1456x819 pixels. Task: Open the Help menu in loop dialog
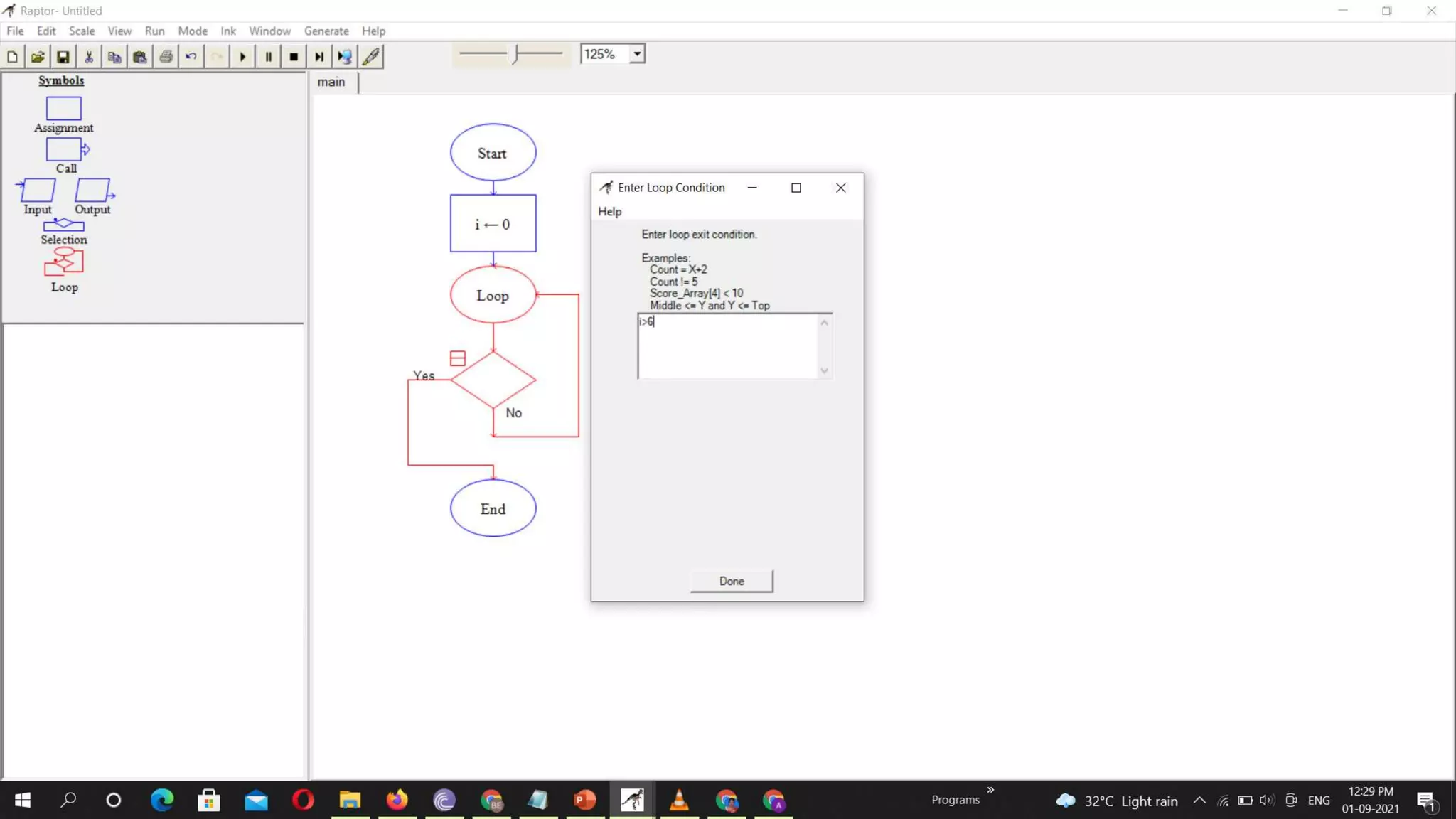[609, 211]
